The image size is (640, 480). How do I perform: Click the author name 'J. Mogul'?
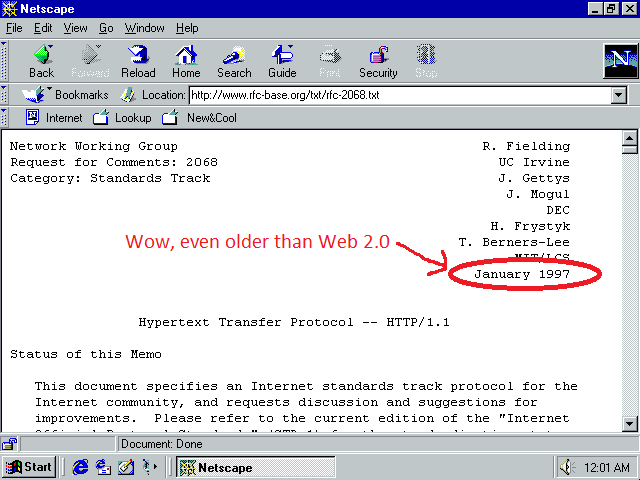click(x=538, y=194)
